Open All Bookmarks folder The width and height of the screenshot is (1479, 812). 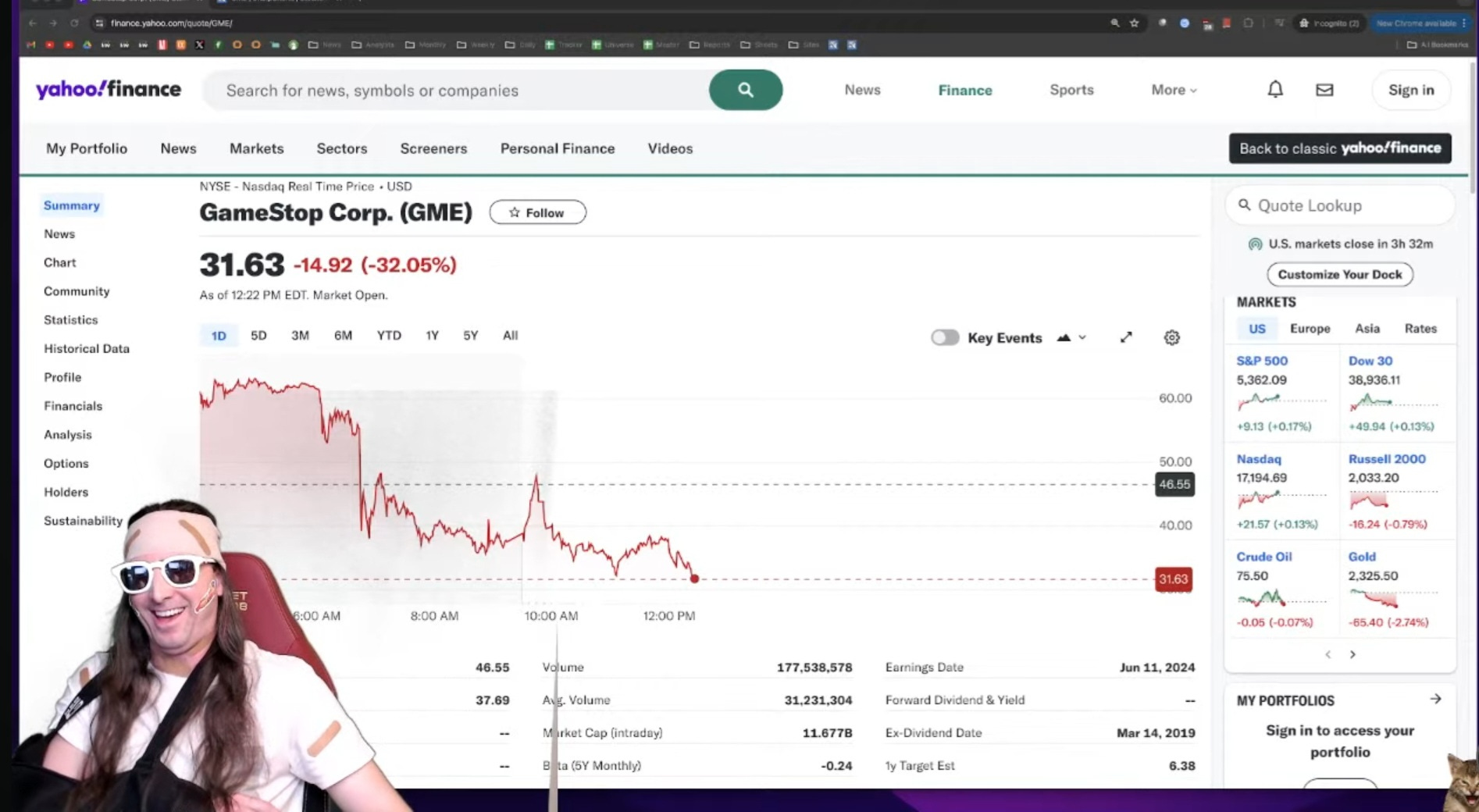(x=1437, y=45)
